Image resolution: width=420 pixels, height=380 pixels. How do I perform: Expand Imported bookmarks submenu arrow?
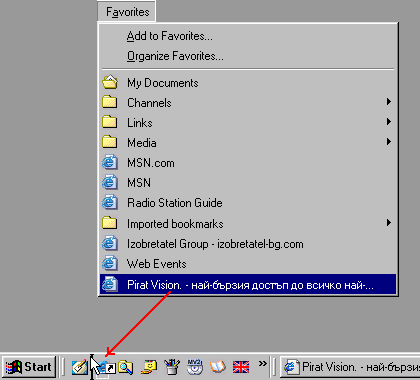388,223
